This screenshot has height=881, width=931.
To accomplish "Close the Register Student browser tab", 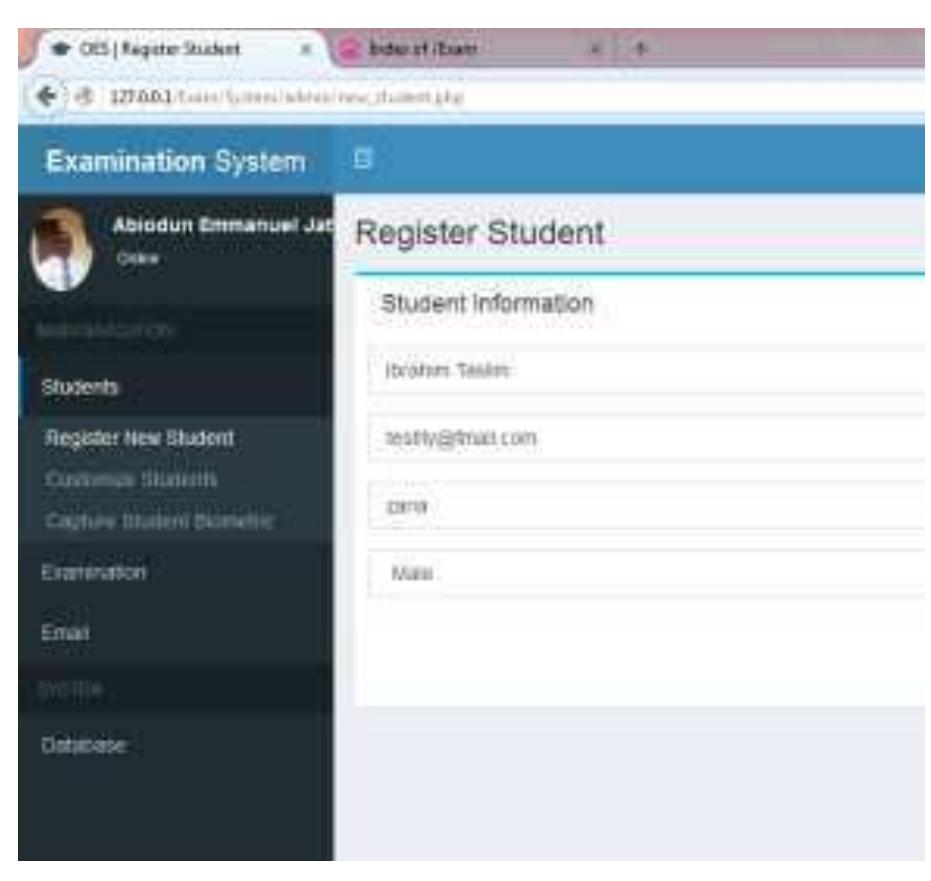I will (x=306, y=49).
